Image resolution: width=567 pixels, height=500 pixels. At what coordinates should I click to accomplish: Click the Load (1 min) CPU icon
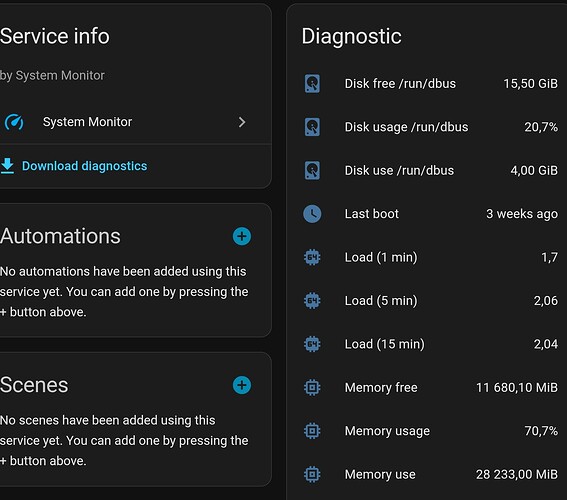tap(312, 257)
